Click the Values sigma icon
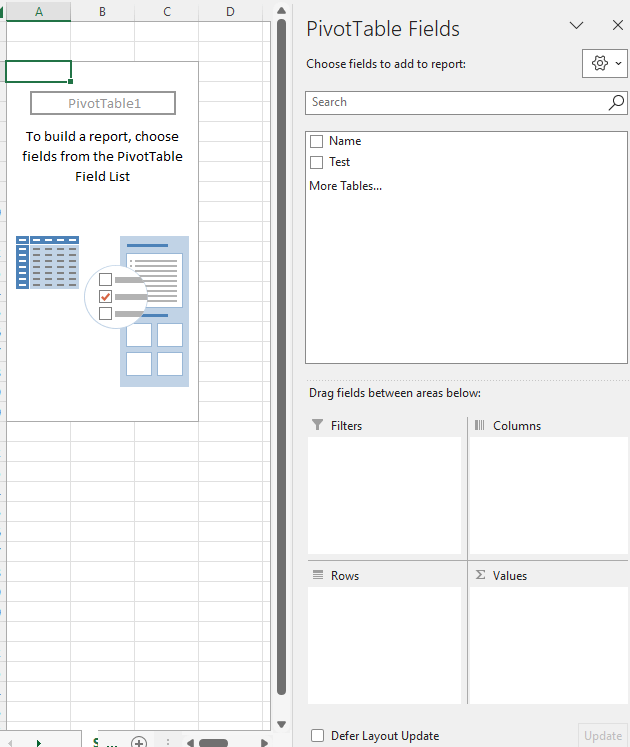The image size is (630, 747). (x=480, y=575)
